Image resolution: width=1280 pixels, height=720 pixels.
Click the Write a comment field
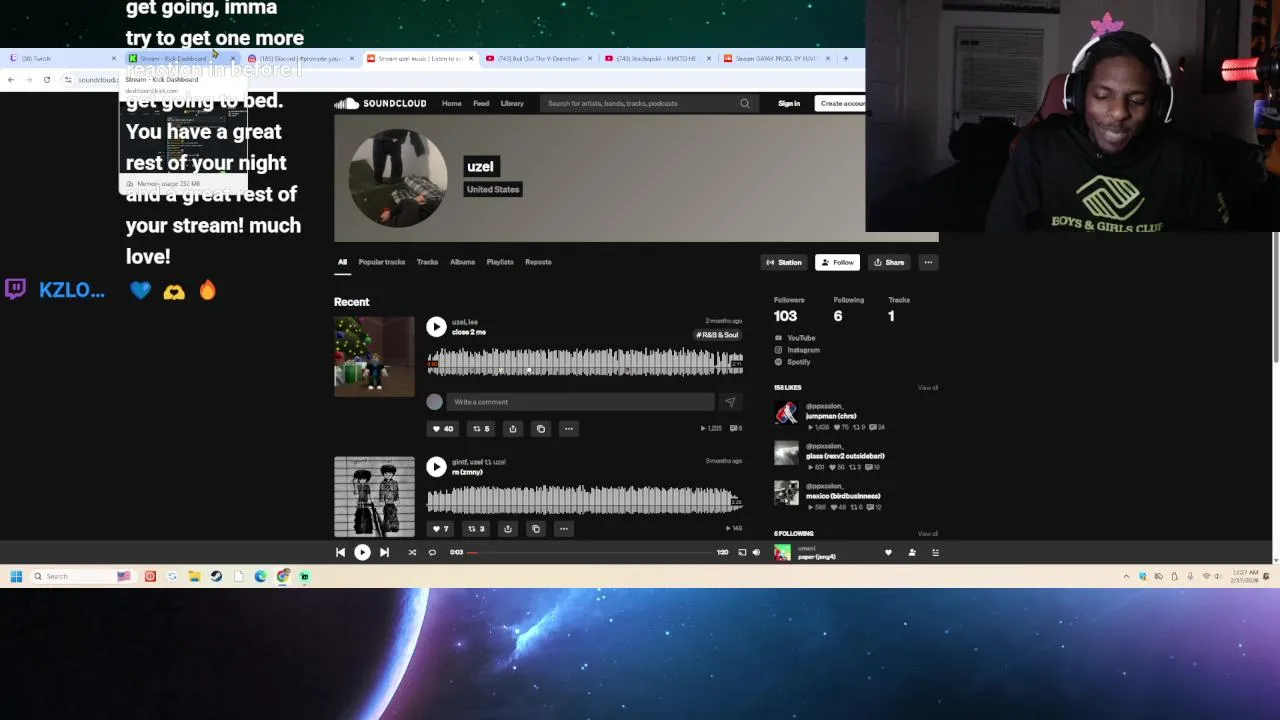pos(580,402)
